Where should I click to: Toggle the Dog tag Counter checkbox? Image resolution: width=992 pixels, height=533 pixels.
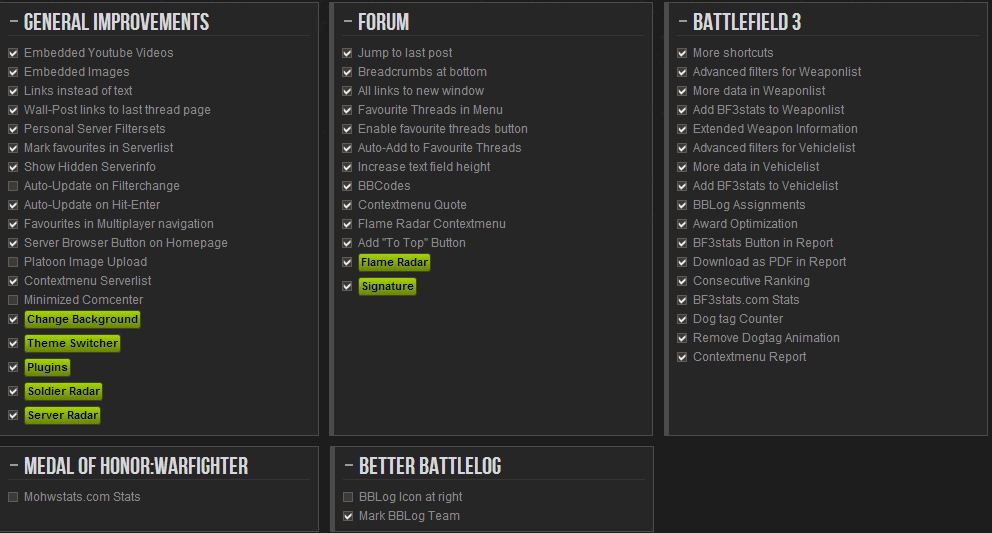coord(682,319)
